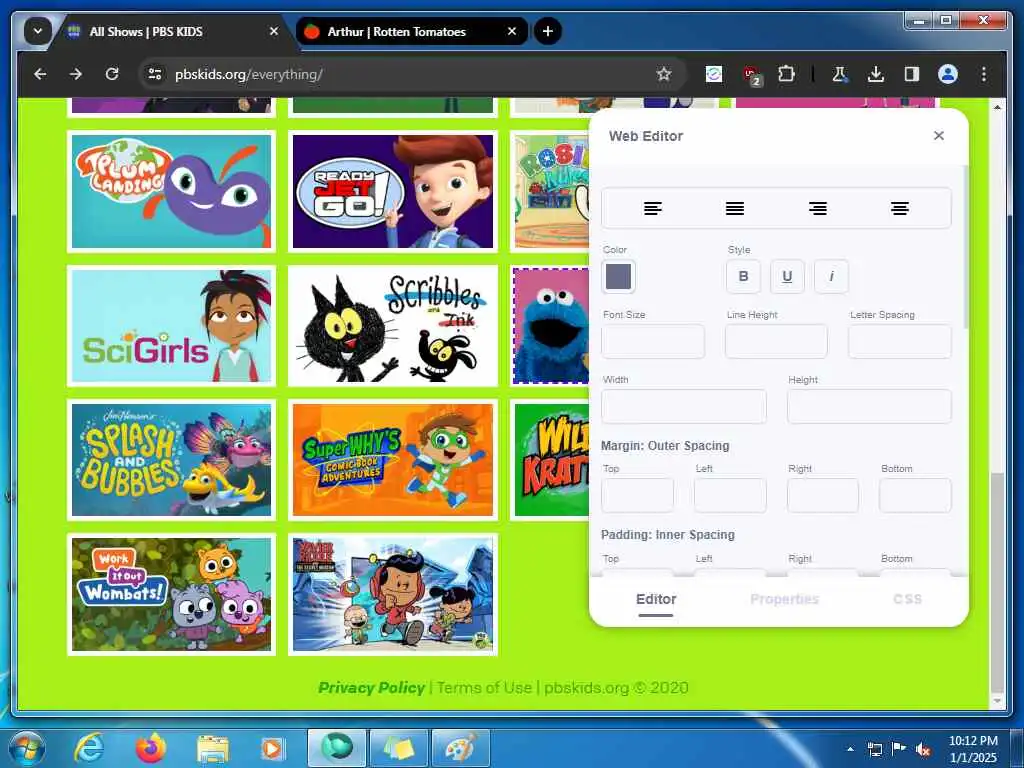Open the SciGirls show thumbnail
Screen dimensions: 1024x768
[171, 326]
